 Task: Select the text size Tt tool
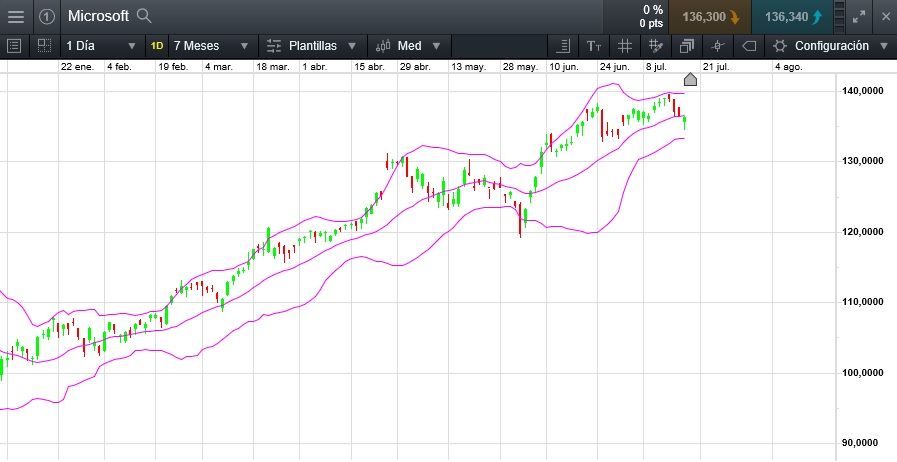[x=594, y=46]
